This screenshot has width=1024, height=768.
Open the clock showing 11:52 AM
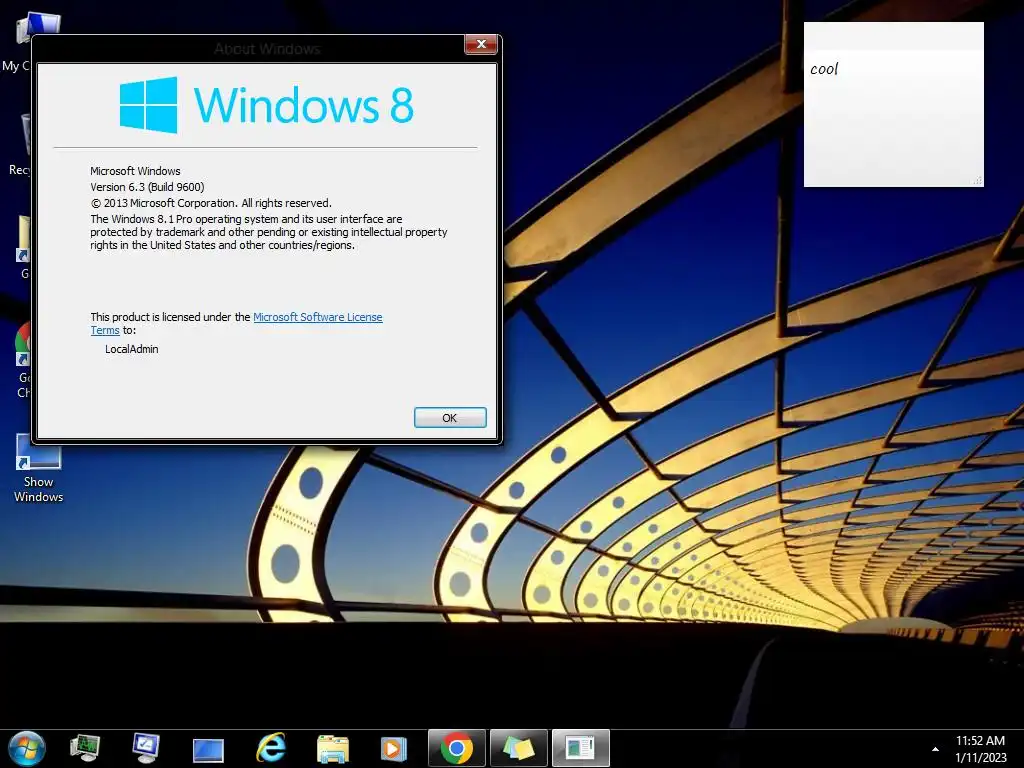[980, 749]
